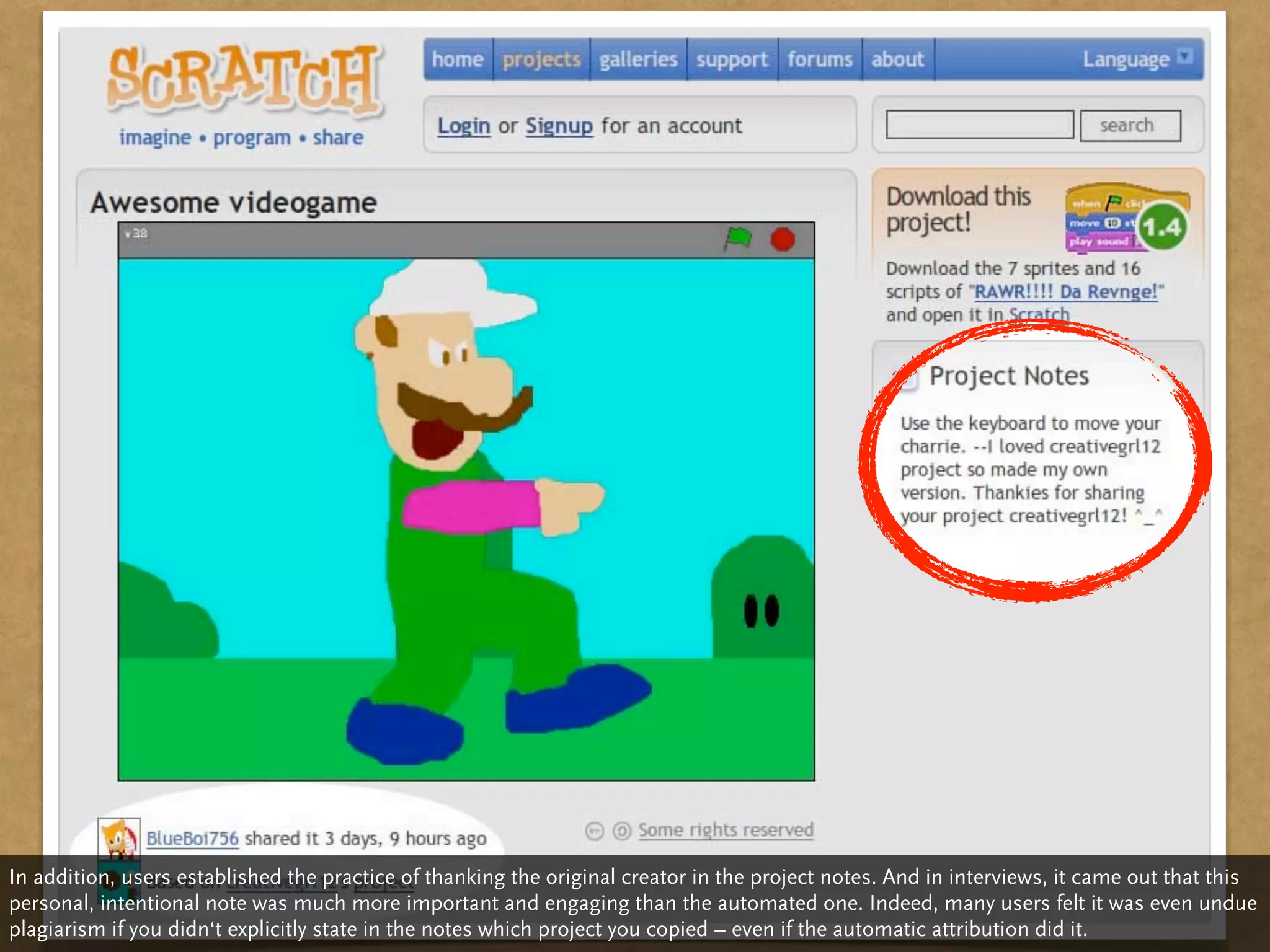Click the green flag start icon
This screenshot has width=1270, height=952.
737,239
